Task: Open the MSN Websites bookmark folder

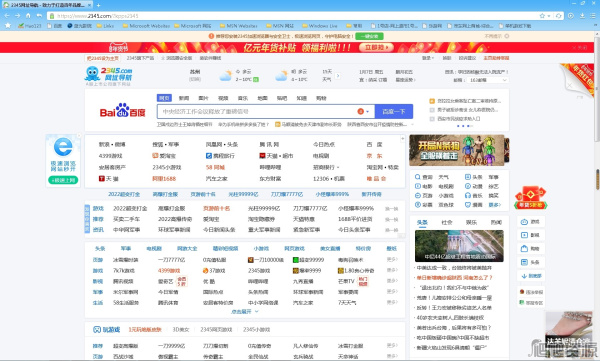Action: [239, 26]
